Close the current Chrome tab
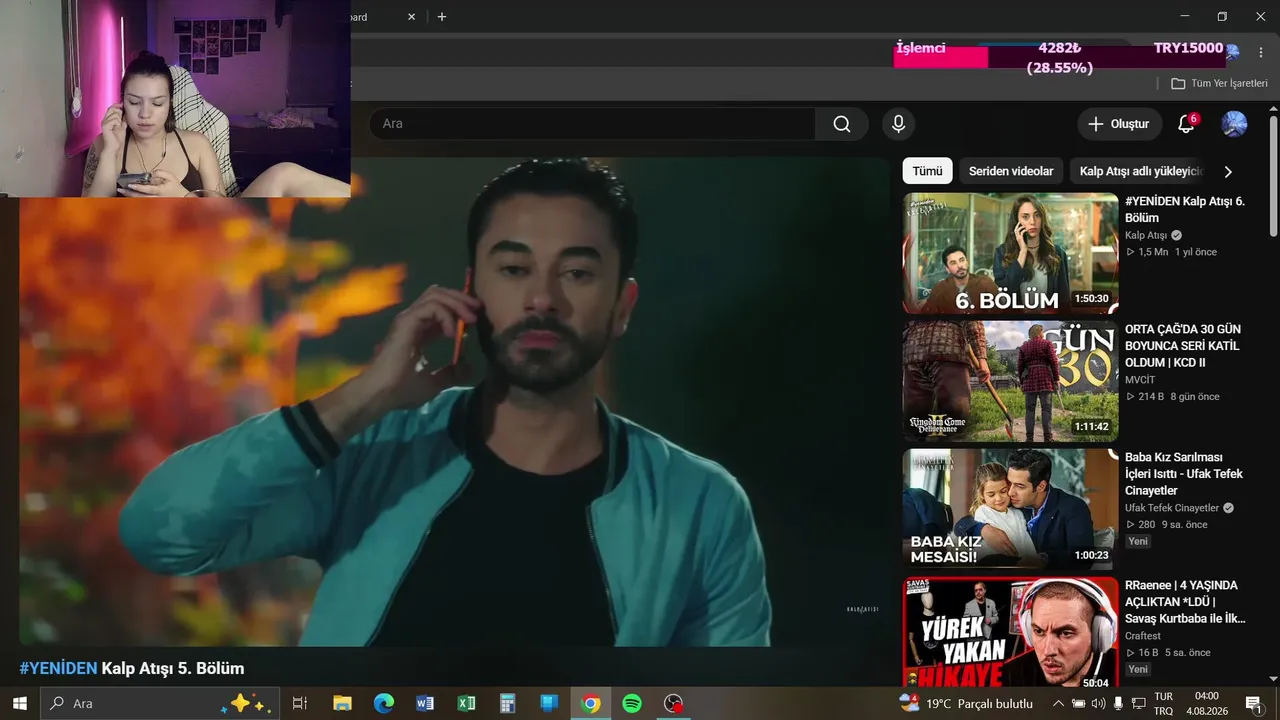This screenshot has width=1280, height=720. click(412, 17)
